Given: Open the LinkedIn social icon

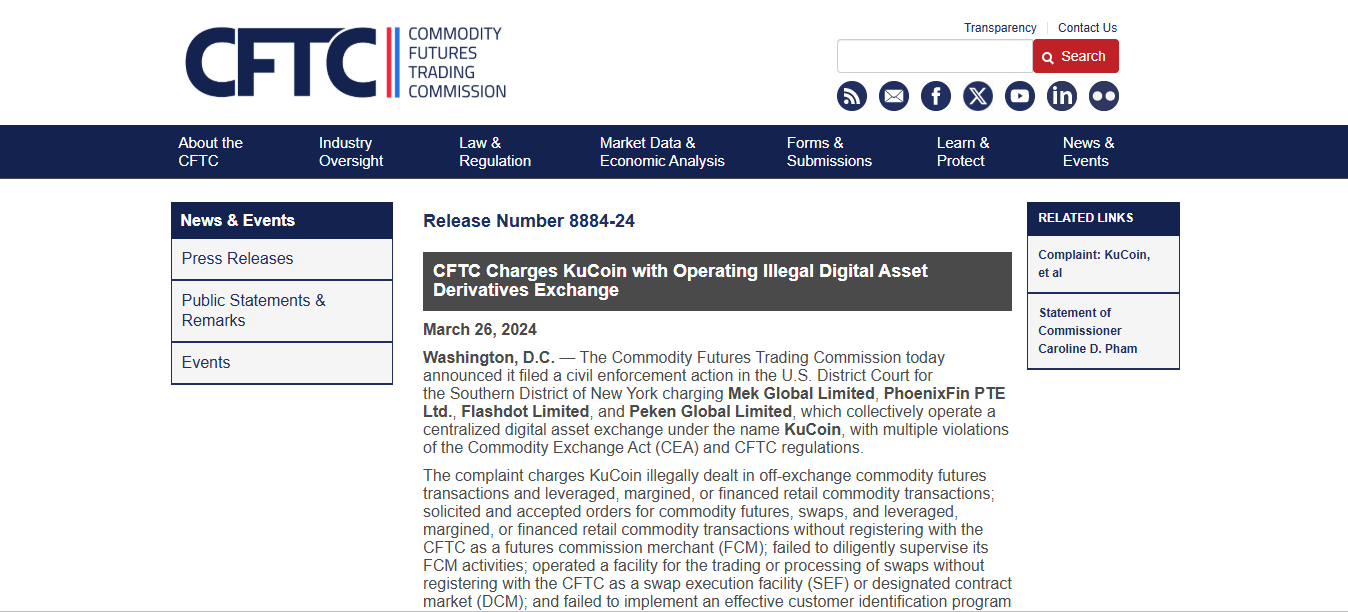Looking at the screenshot, I should click(1062, 96).
